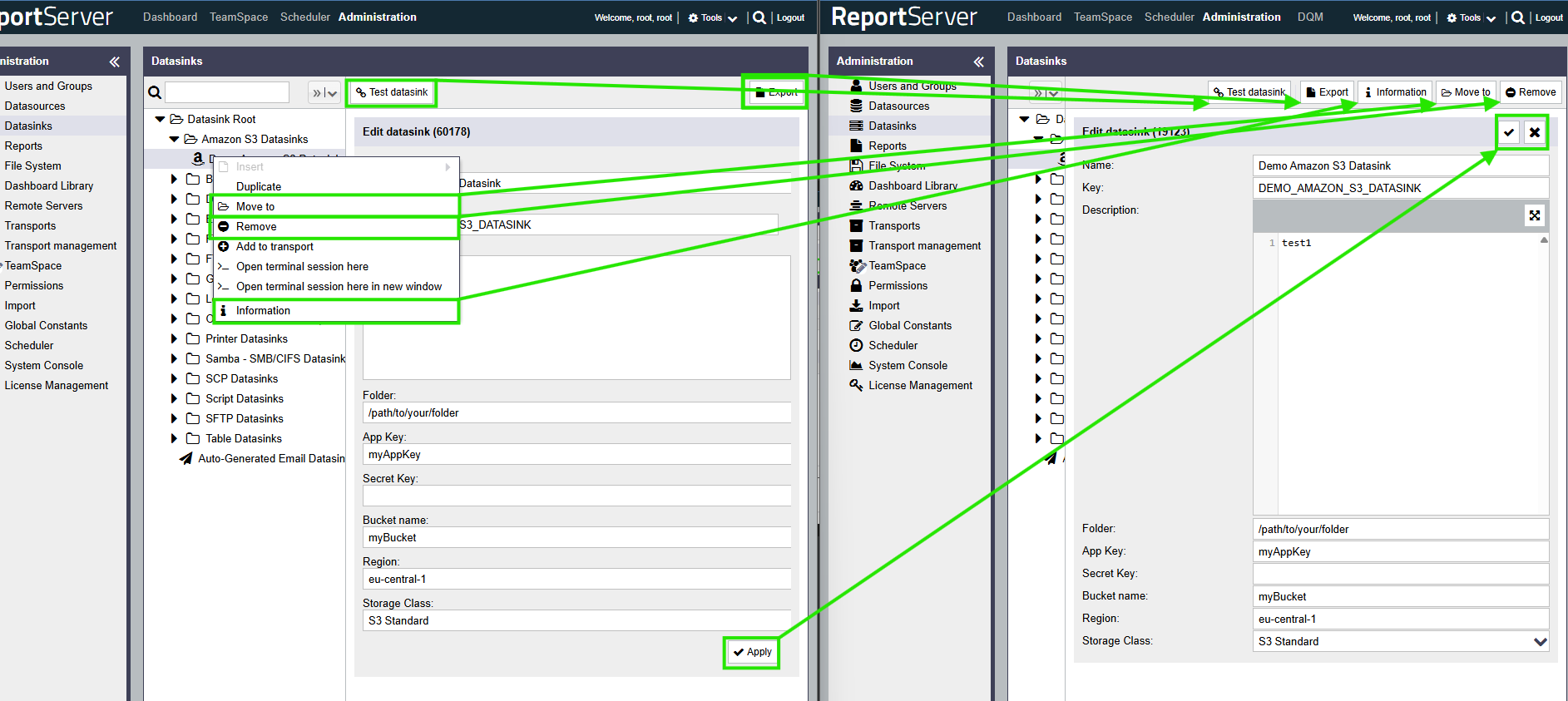
Task: Click the Scheduler clock icon in sidebar
Action: click(x=856, y=346)
